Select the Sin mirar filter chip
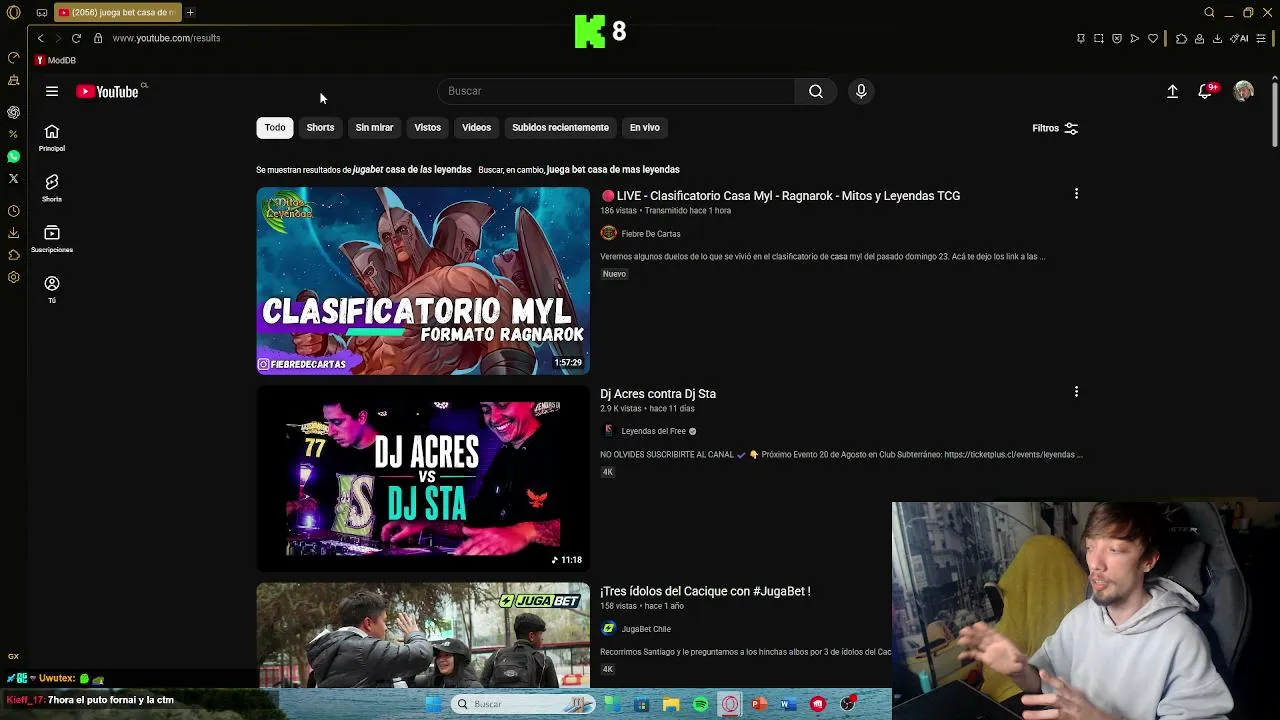The height and width of the screenshot is (720, 1280). click(x=374, y=127)
